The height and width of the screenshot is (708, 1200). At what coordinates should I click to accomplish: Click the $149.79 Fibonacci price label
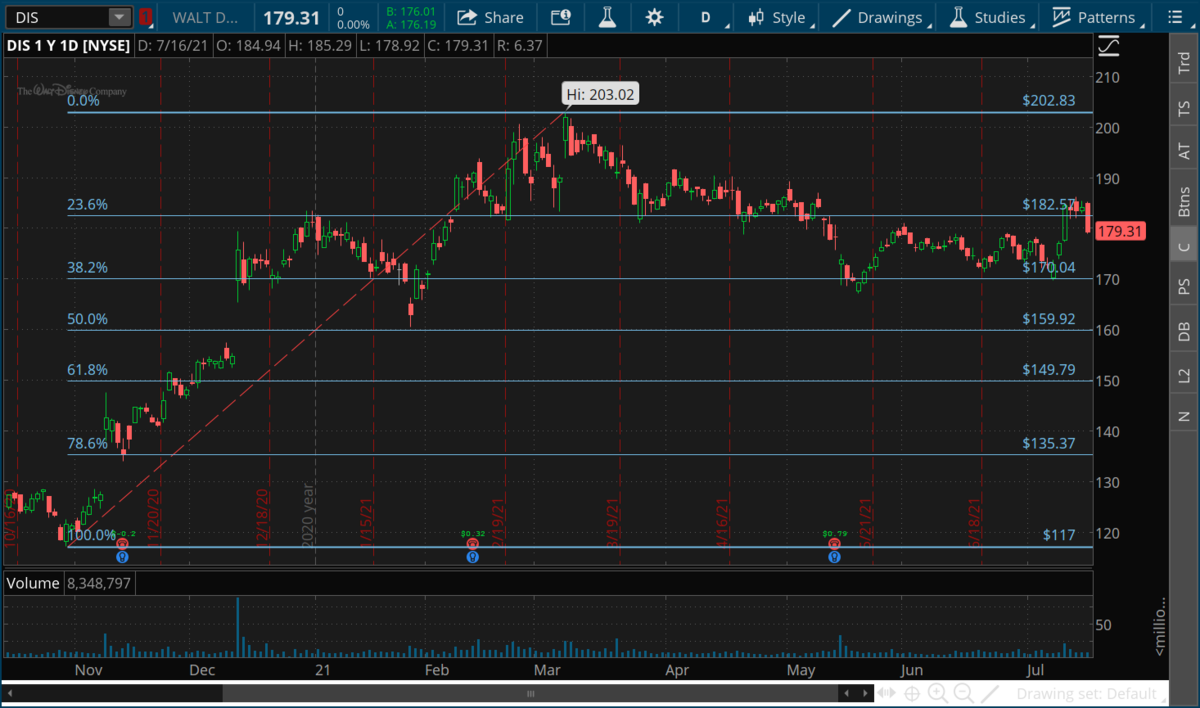1048,369
